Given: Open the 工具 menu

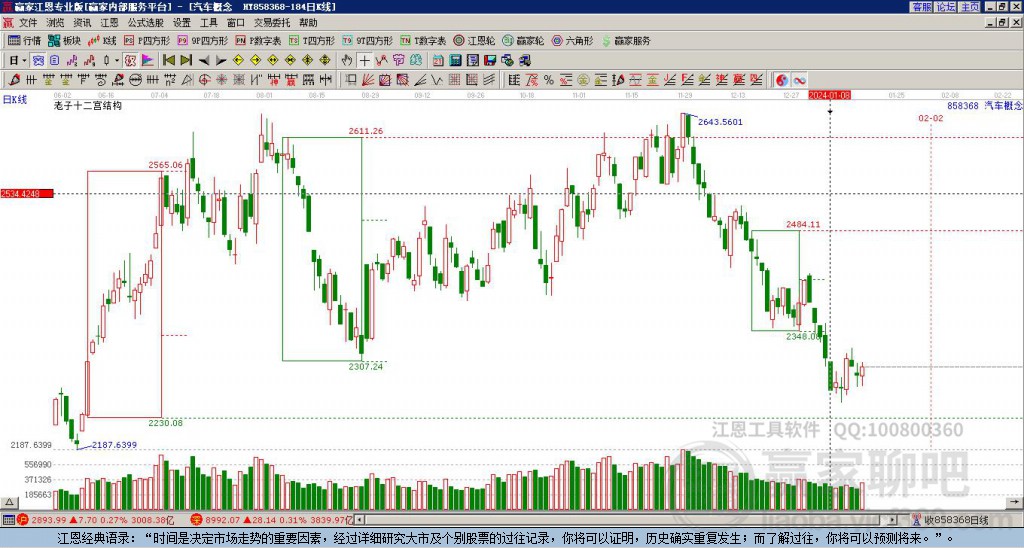Looking at the screenshot, I should click(x=208, y=23).
